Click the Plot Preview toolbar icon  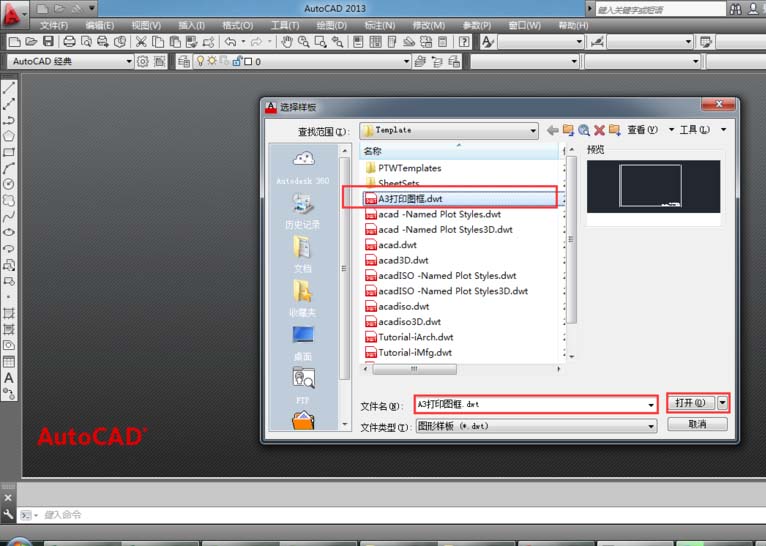coord(86,42)
